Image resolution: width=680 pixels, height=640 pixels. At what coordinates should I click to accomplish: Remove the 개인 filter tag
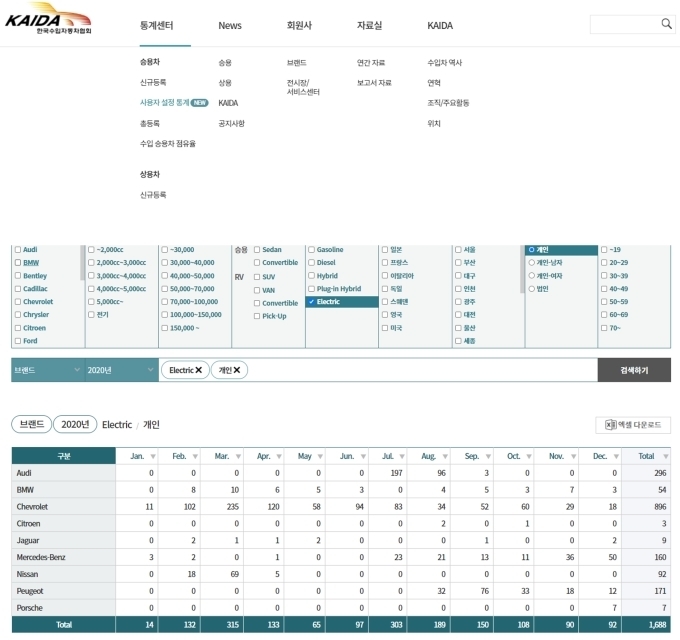click(237, 370)
